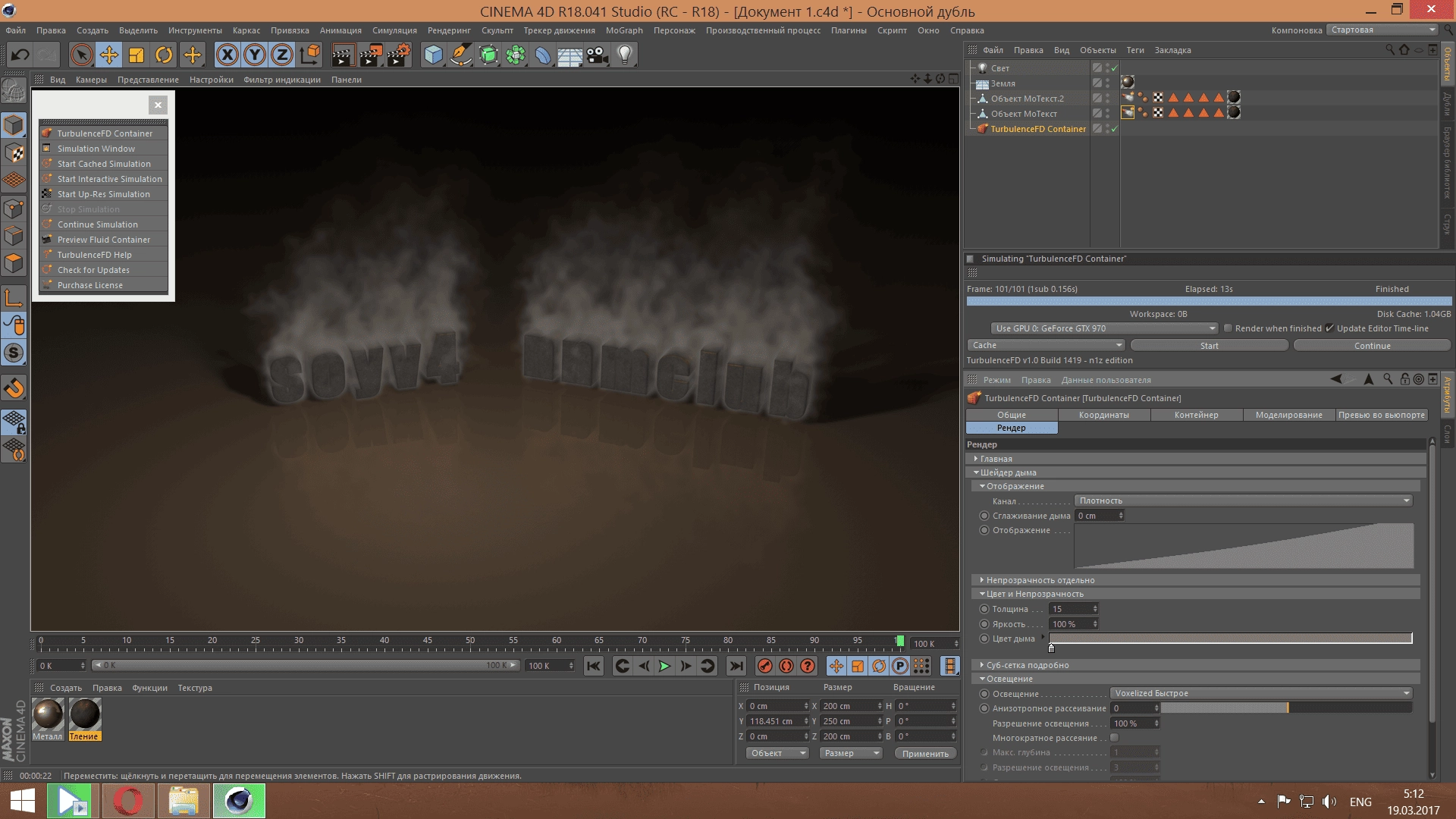Click the simulation Continue button
This screenshot has width=1456, height=819.
1372,346
